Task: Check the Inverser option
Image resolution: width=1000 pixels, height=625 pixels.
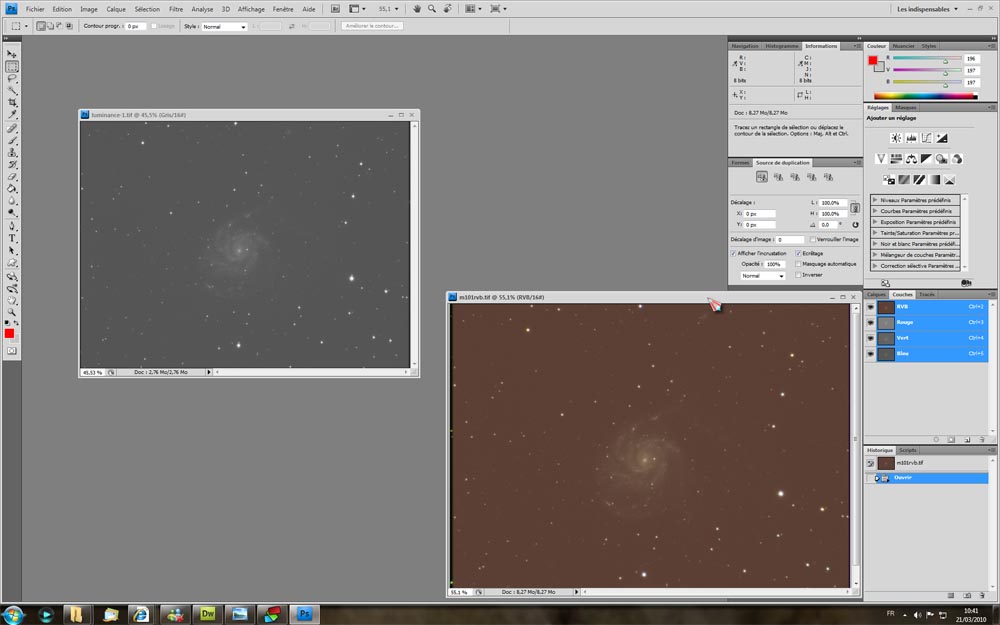Action: coord(798,275)
